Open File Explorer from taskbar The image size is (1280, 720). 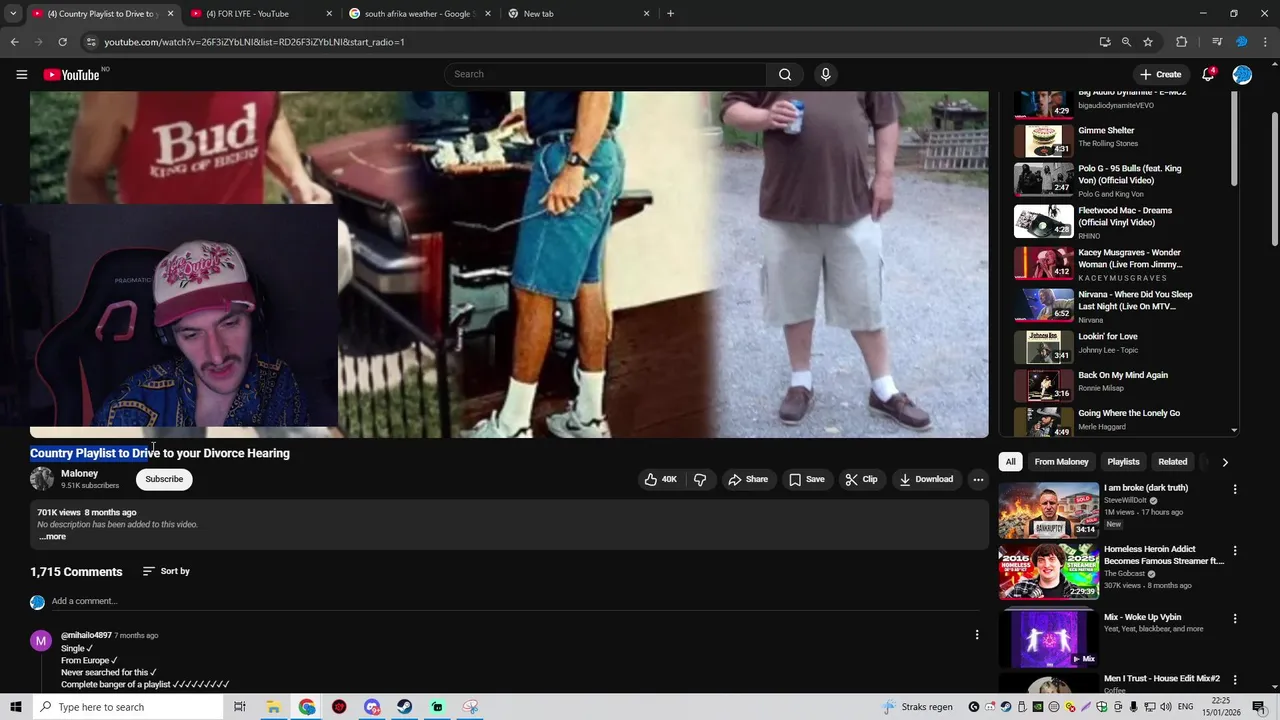point(273,707)
